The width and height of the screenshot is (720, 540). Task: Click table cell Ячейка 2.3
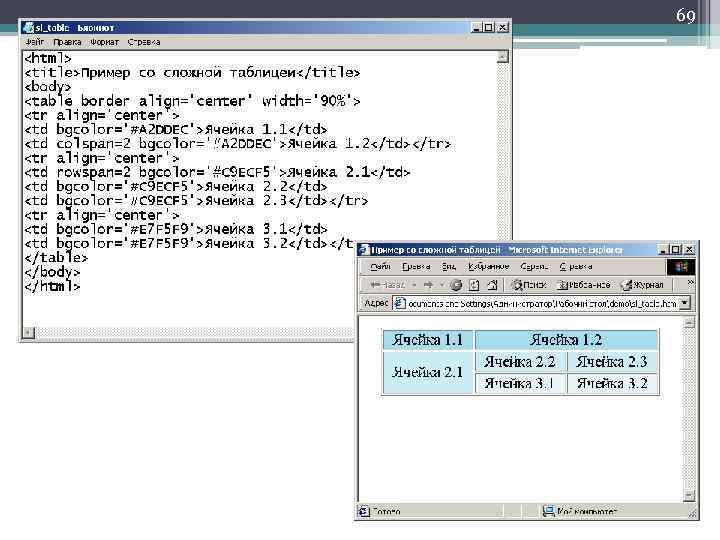point(613,362)
